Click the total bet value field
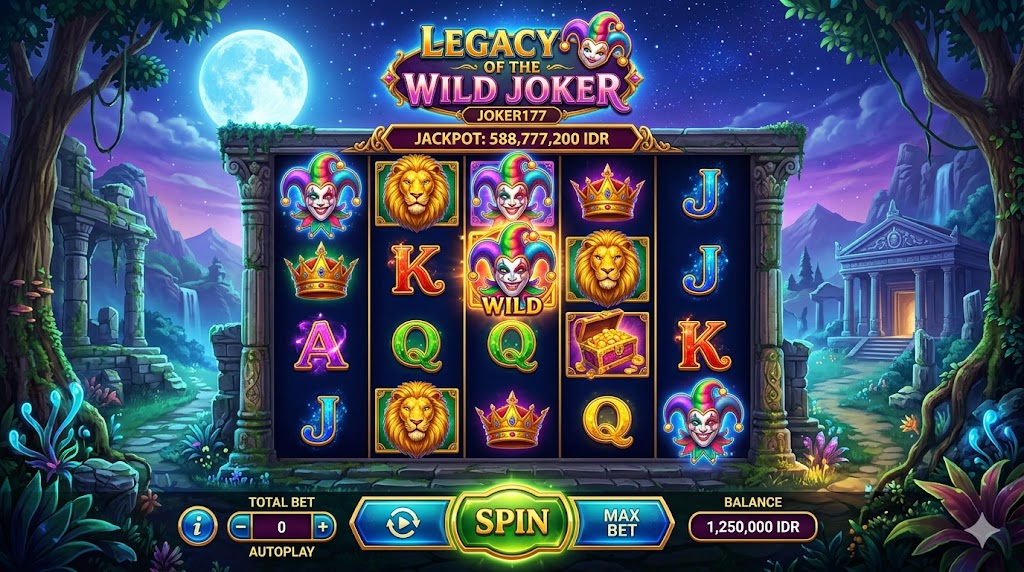1024x572 pixels. [281, 526]
